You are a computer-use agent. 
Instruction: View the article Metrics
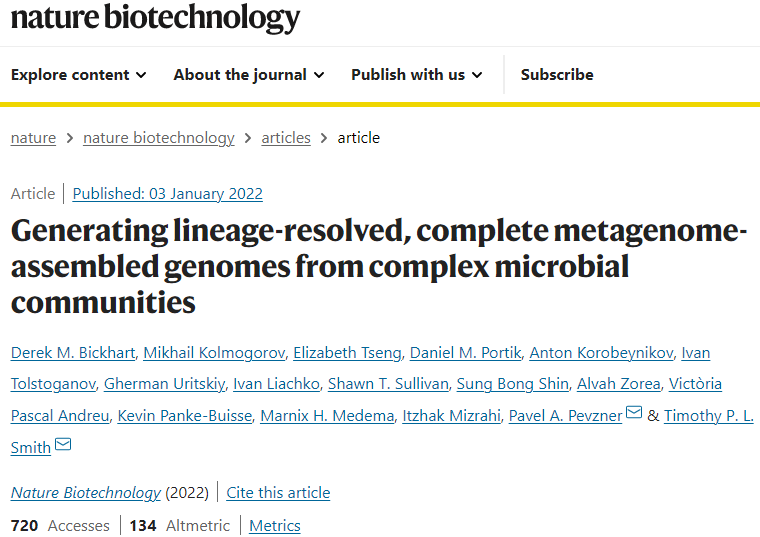coord(275,526)
